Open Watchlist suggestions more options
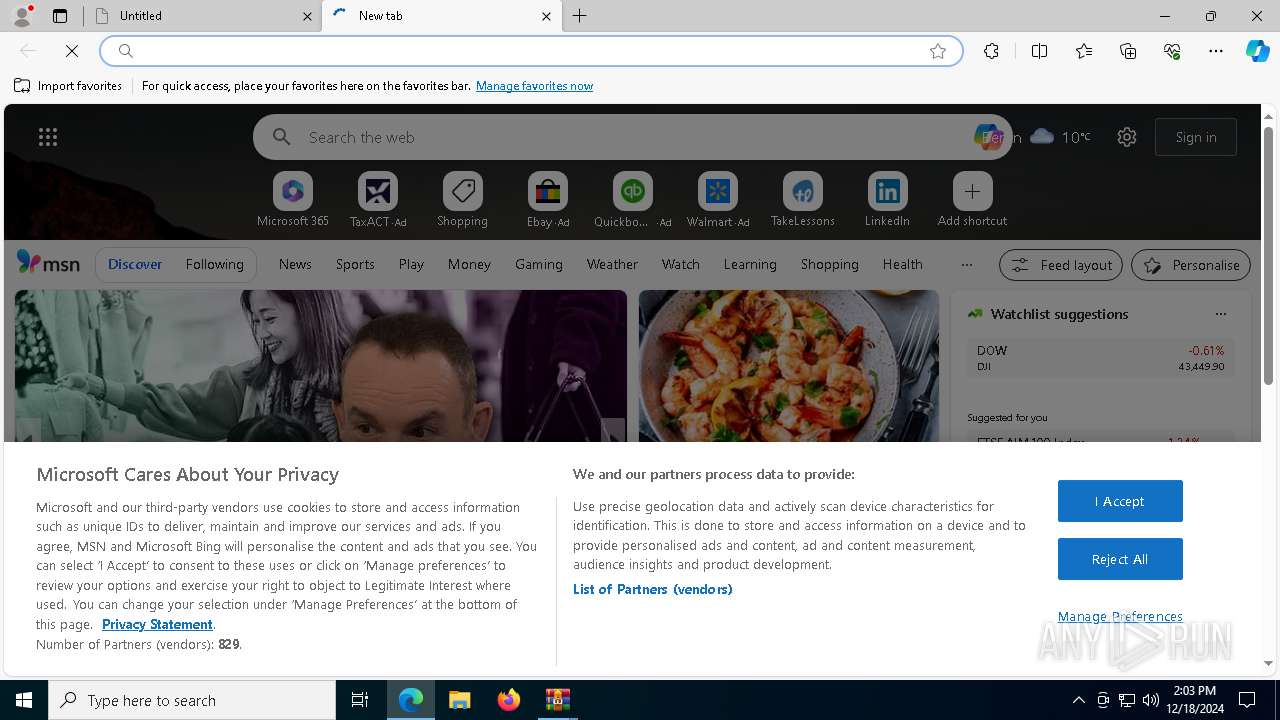This screenshot has width=1280, height=720. point(1220,314)
